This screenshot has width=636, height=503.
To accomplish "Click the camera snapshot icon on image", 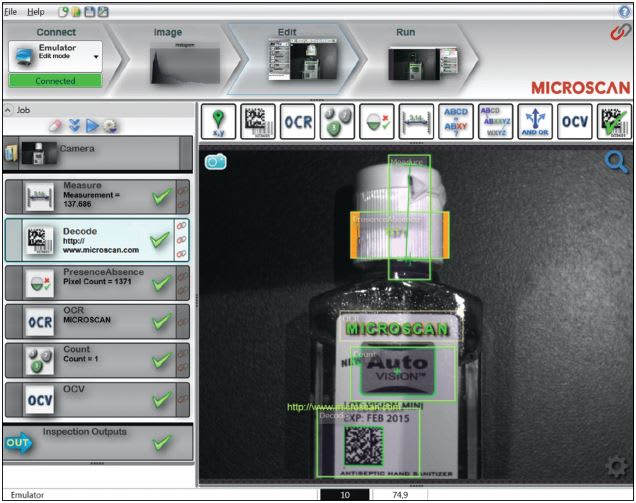I will (215, 162).
